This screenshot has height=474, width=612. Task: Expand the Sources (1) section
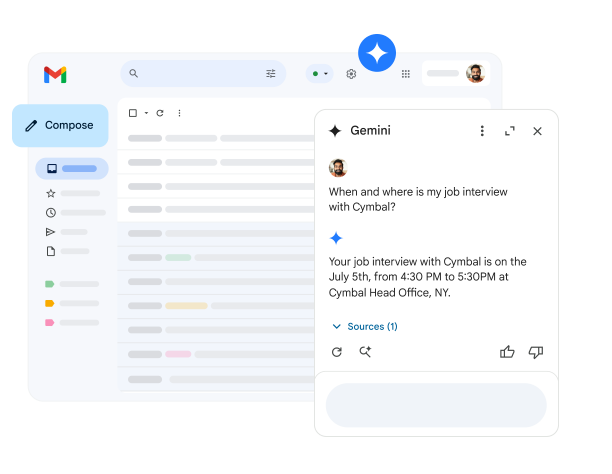click(365, 326)
